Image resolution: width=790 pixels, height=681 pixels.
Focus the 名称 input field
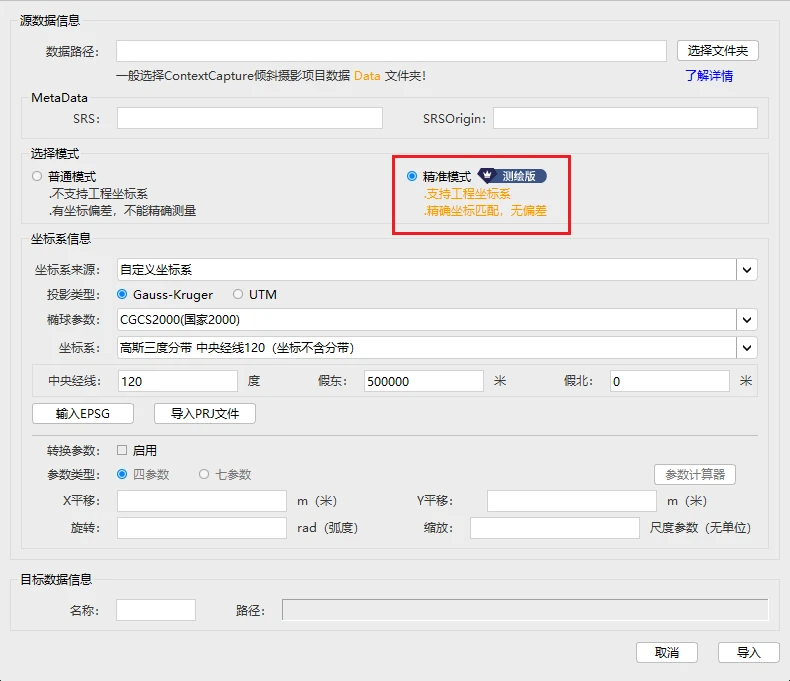[x=156, y=610]
